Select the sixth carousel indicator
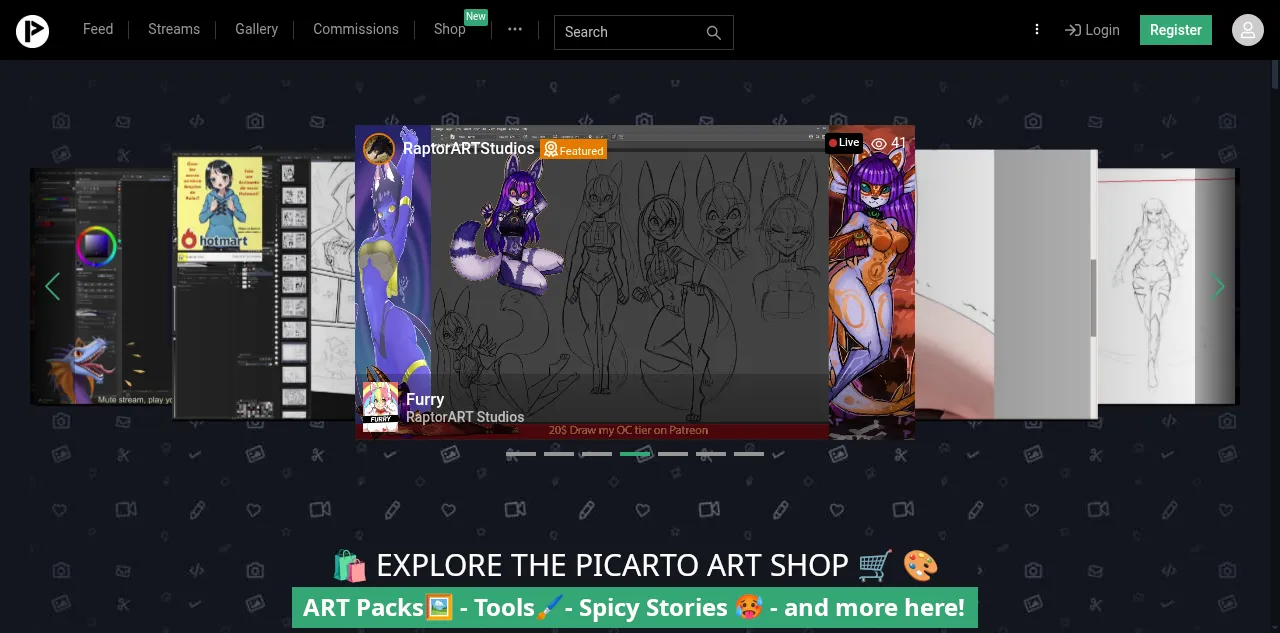The height and width of the screenshot is (633, 1280). pos(711,454)
